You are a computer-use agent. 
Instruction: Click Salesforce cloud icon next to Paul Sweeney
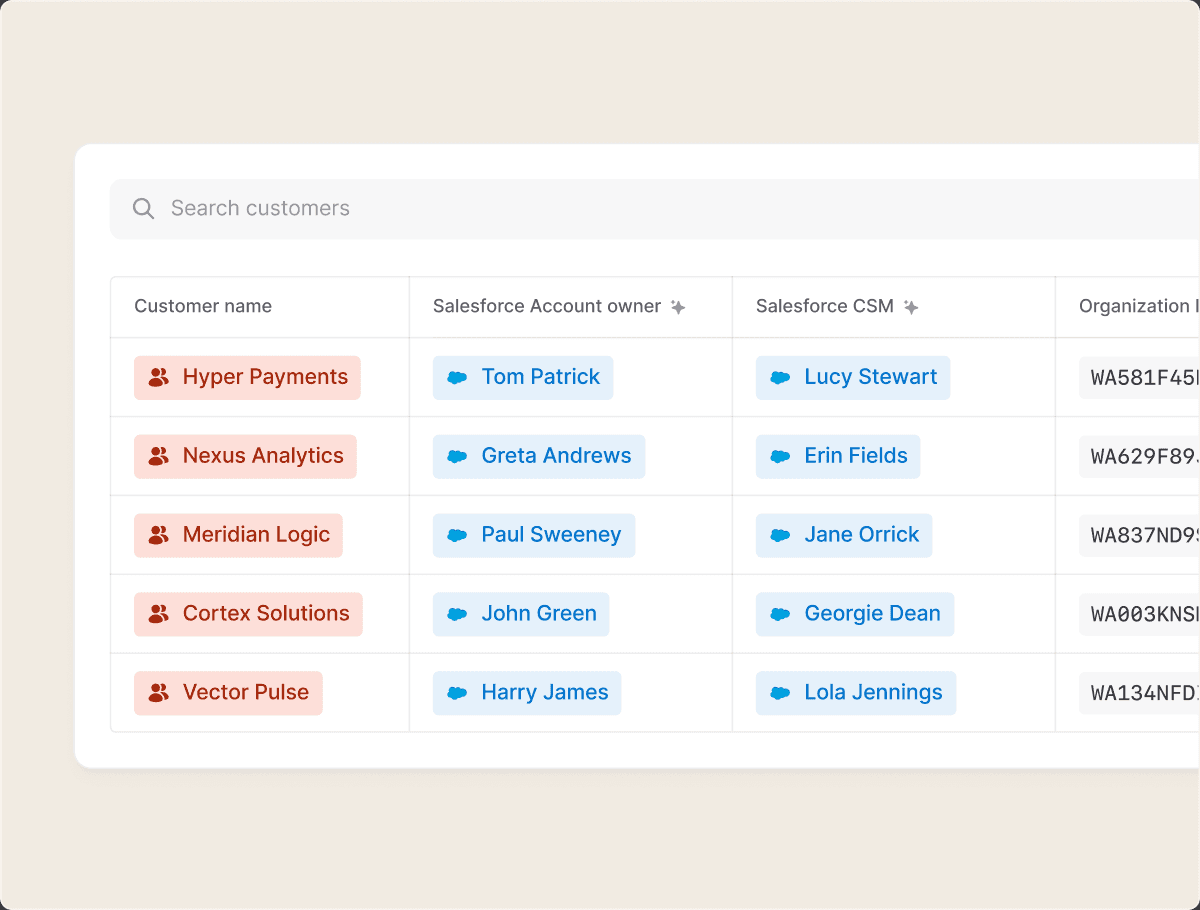[x=457, y=536]
